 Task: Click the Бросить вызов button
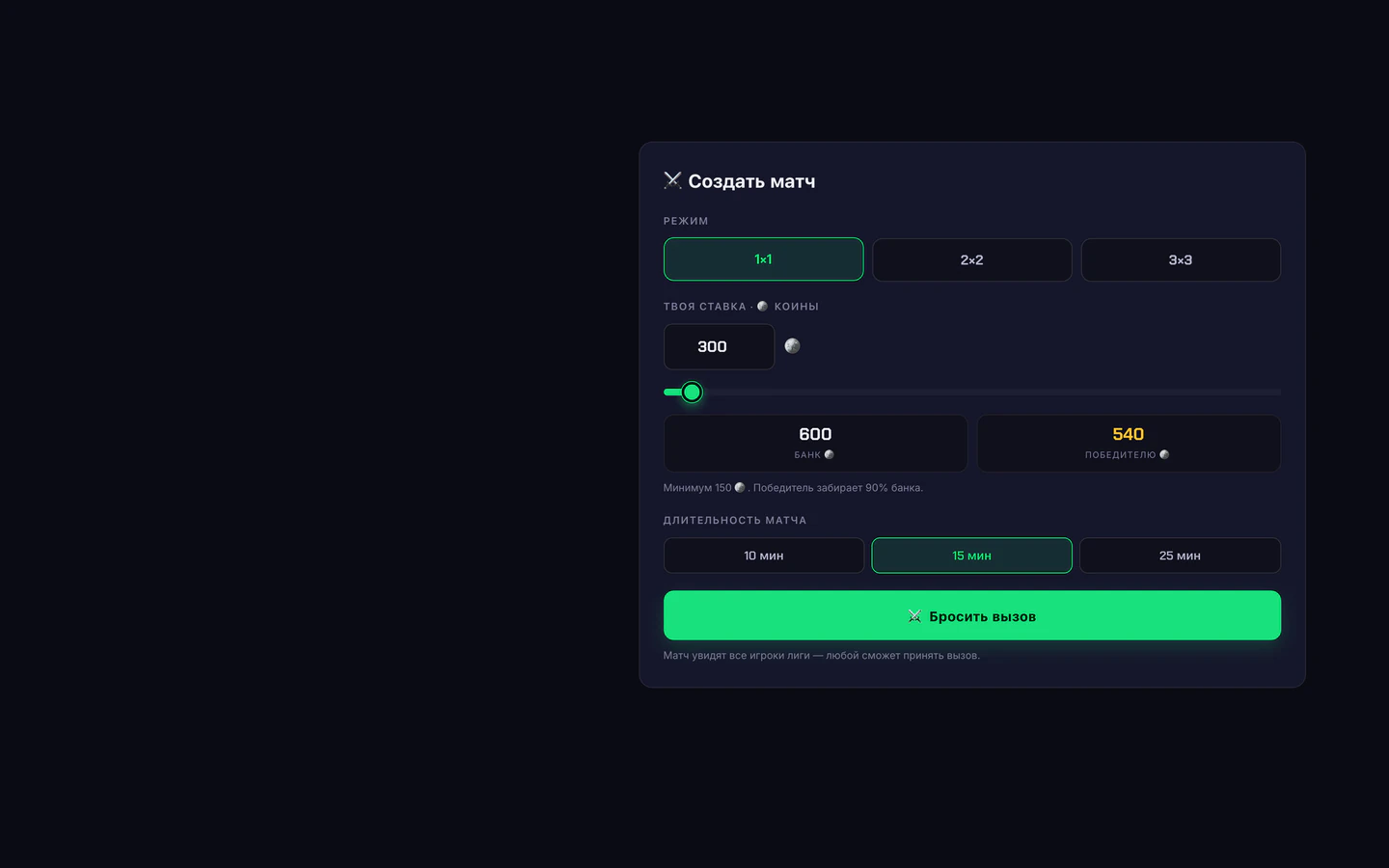click(972, 615)
